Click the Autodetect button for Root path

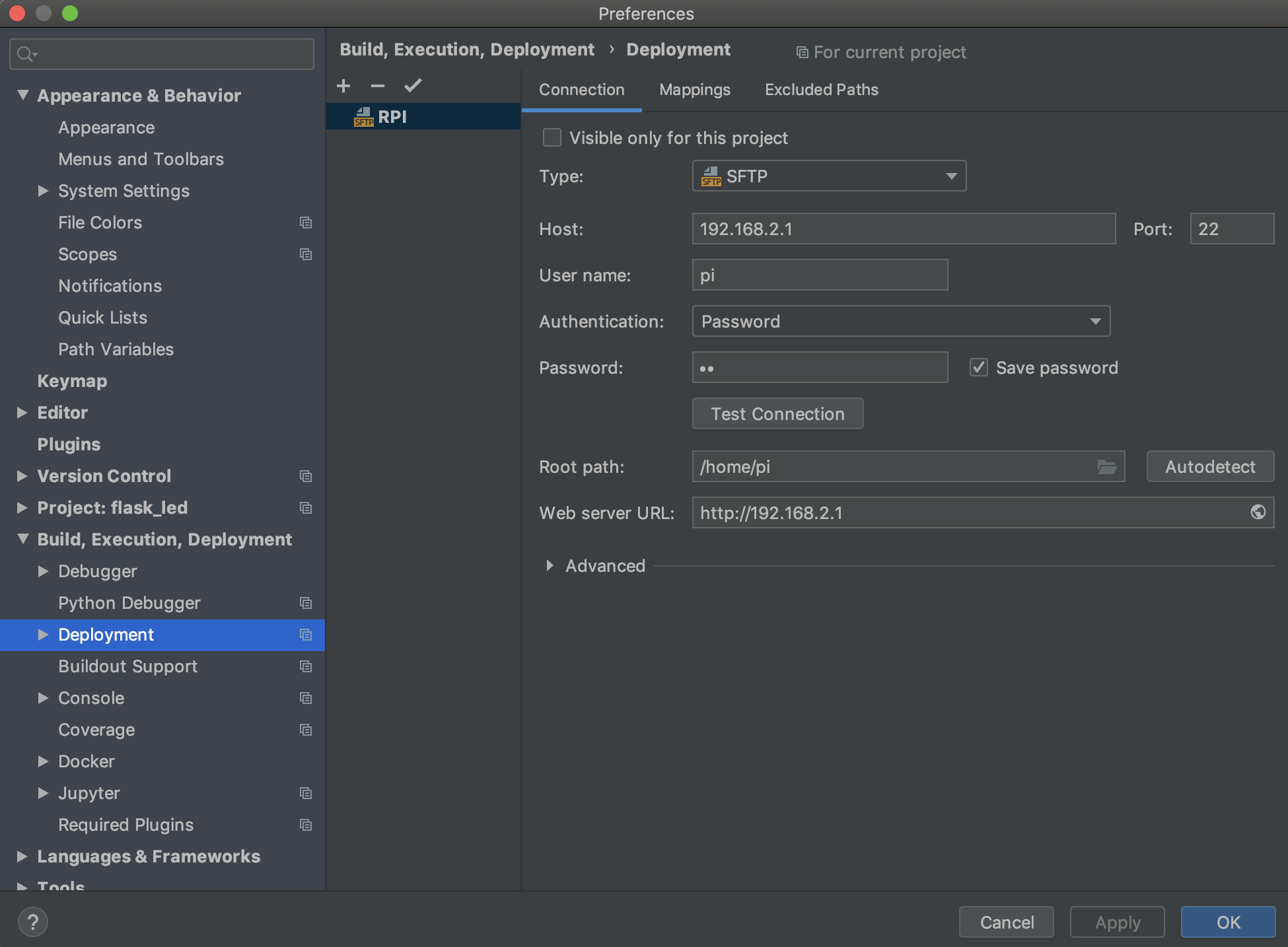[1210, 467]
